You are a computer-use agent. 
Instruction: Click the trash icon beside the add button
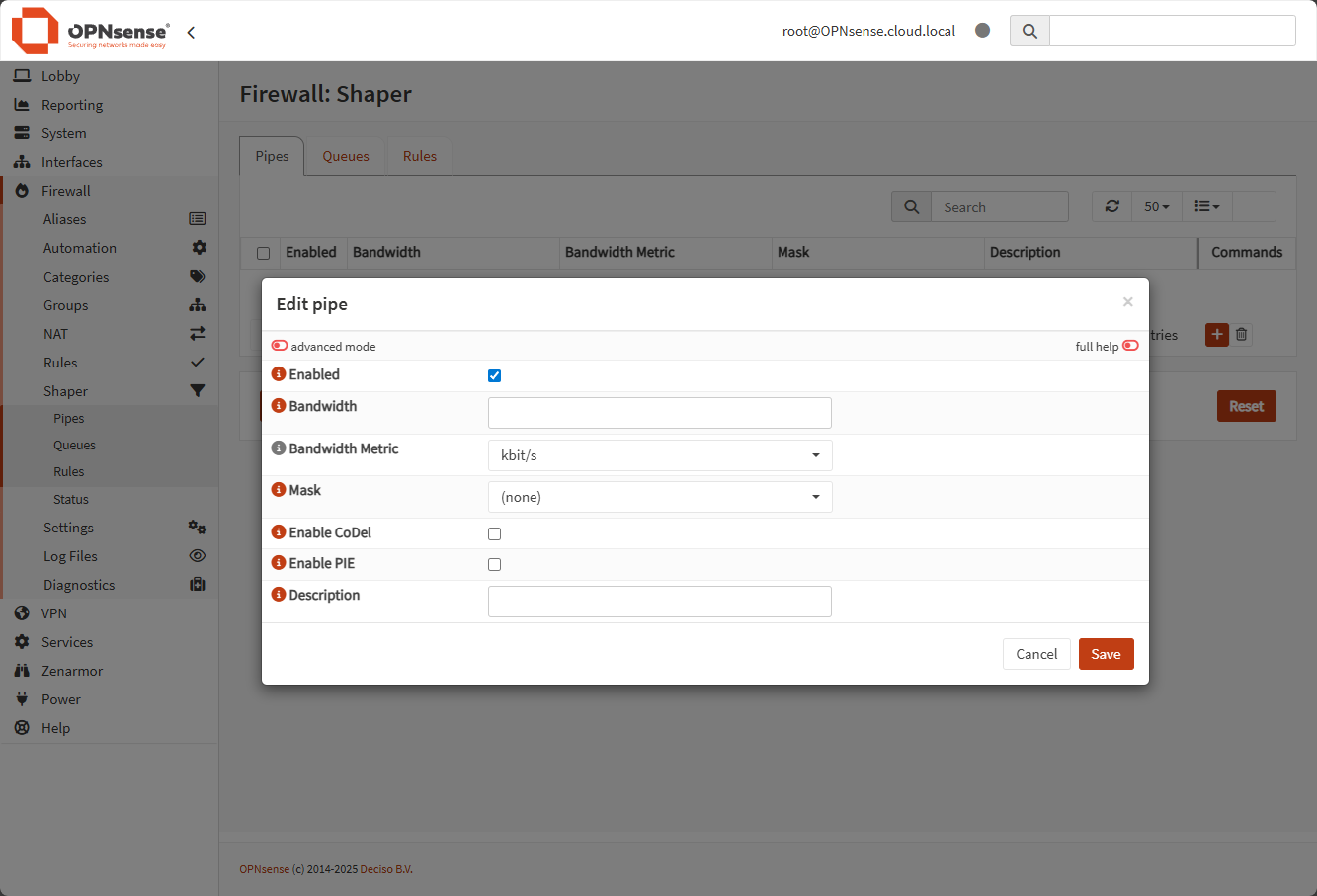[x=1242, y=335]
